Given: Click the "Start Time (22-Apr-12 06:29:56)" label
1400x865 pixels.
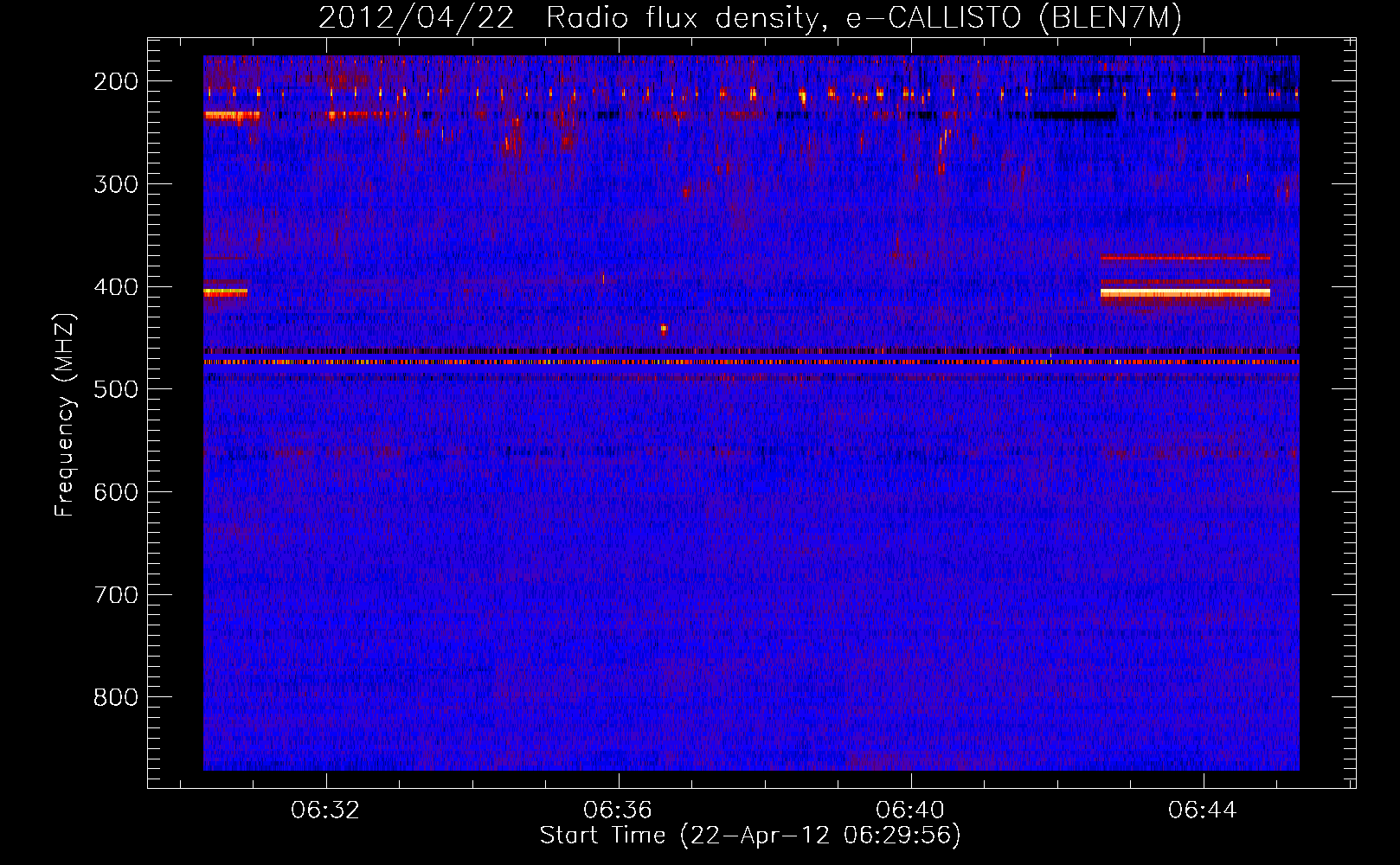Looking at the screenshot, I should click(x=750, y=836).
